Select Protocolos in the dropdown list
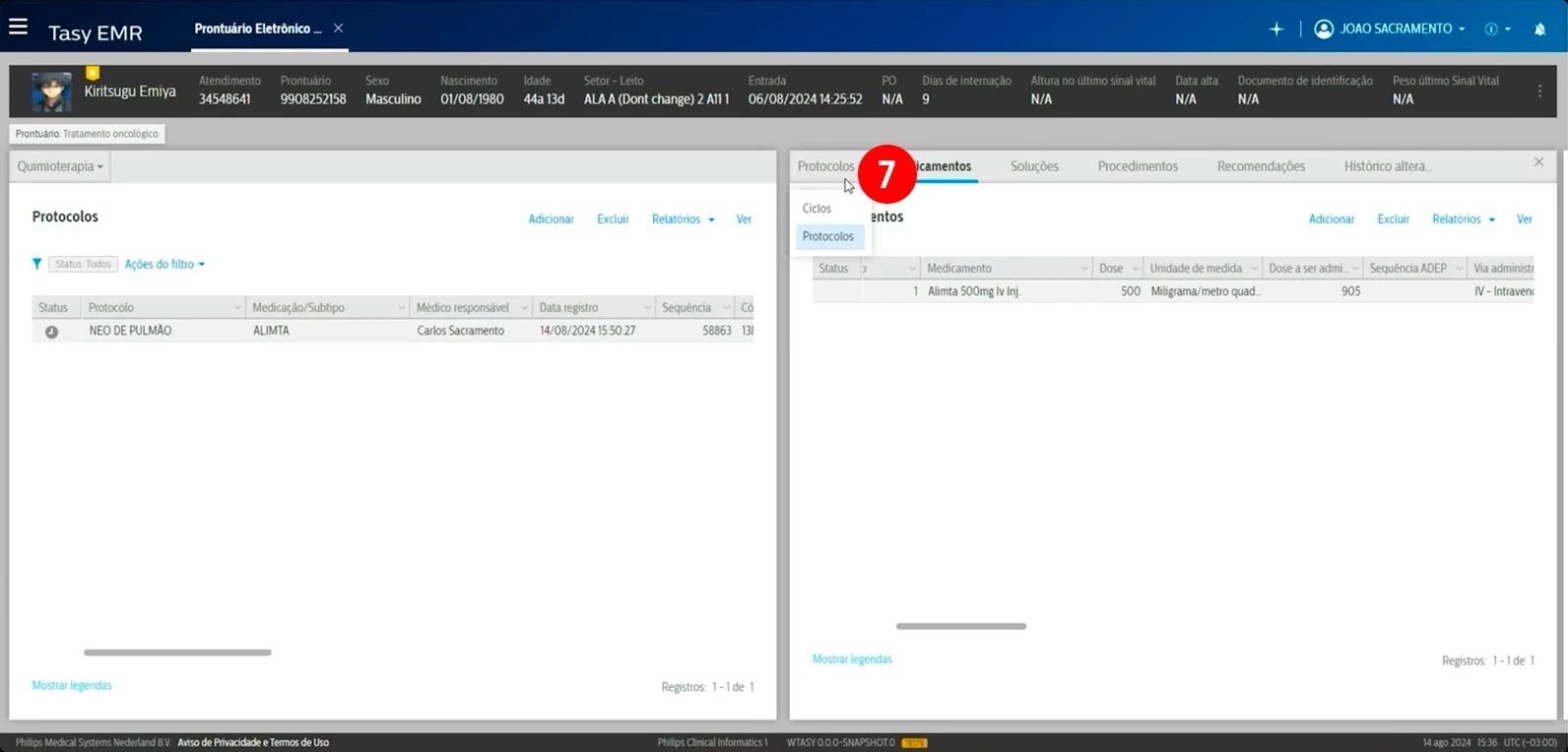Viewport: 1568px width, 752px height. point(828,237)
